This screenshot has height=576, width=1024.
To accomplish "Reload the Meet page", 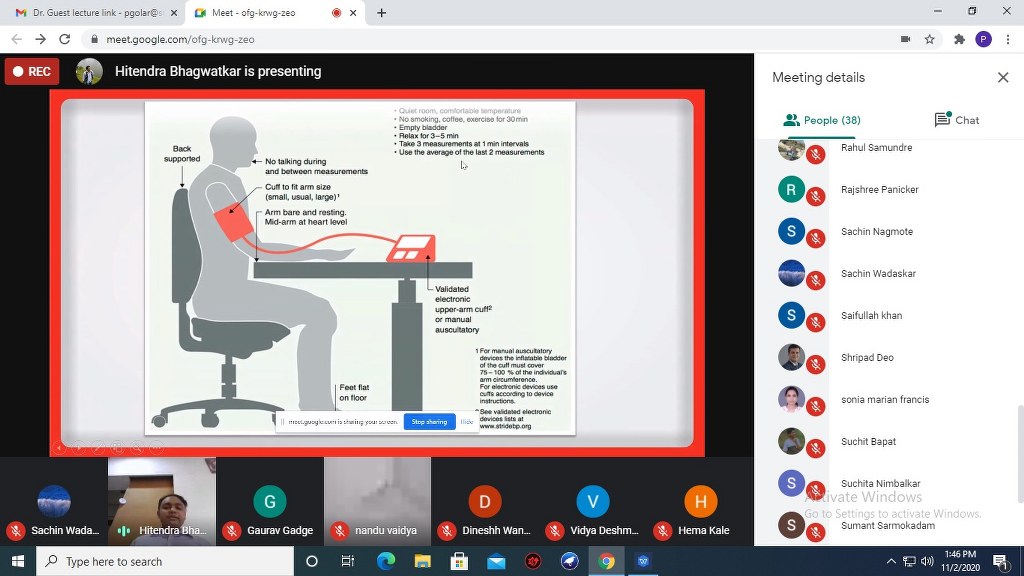I will [65, 39].
